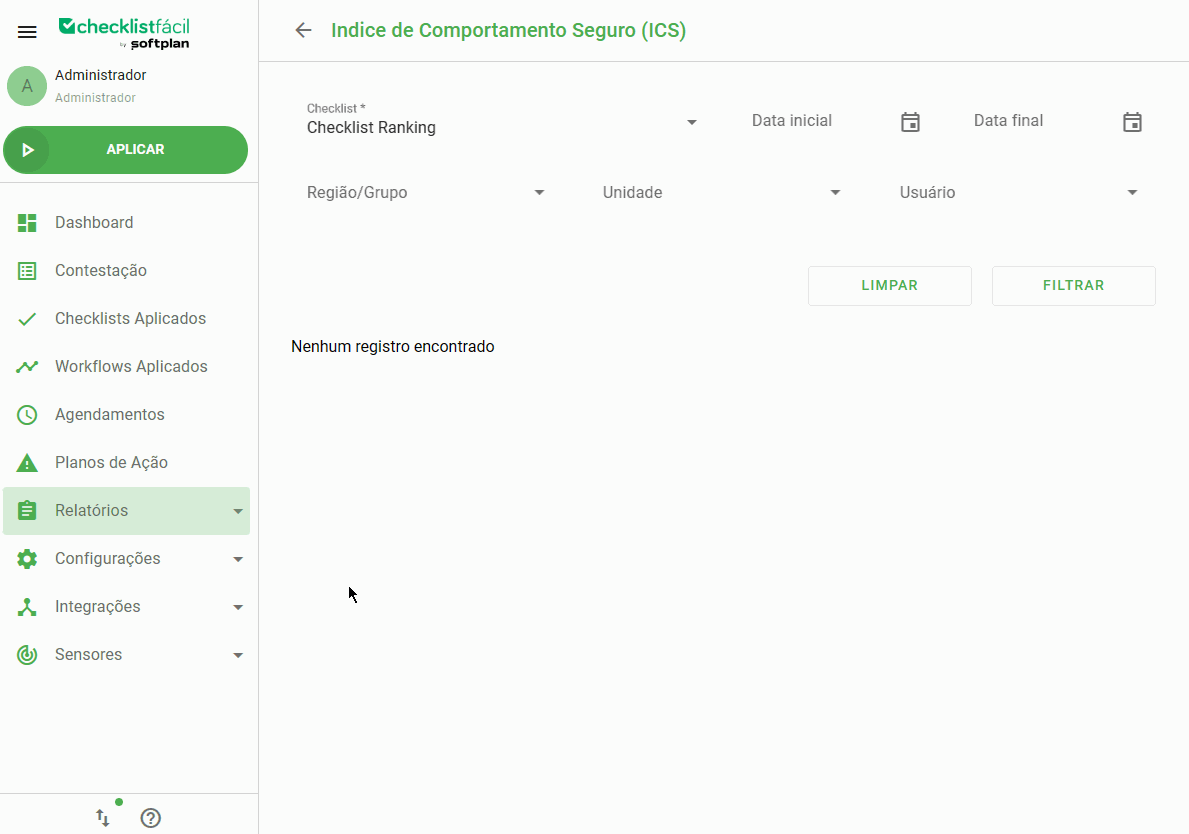Open the Data final calendar picker

coord(1132,121)
